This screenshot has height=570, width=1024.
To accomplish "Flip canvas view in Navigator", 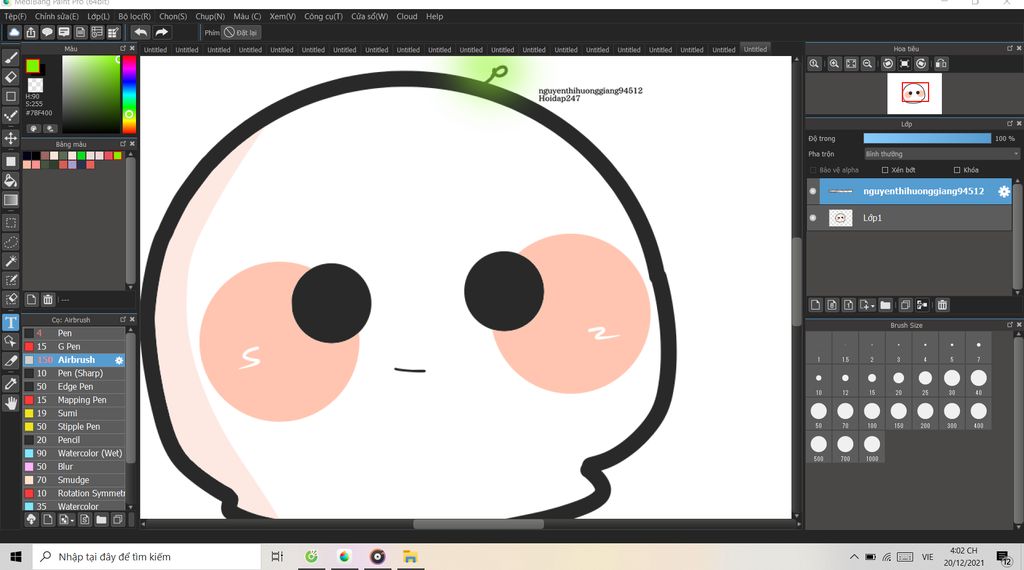I will [x=941, y=63].
